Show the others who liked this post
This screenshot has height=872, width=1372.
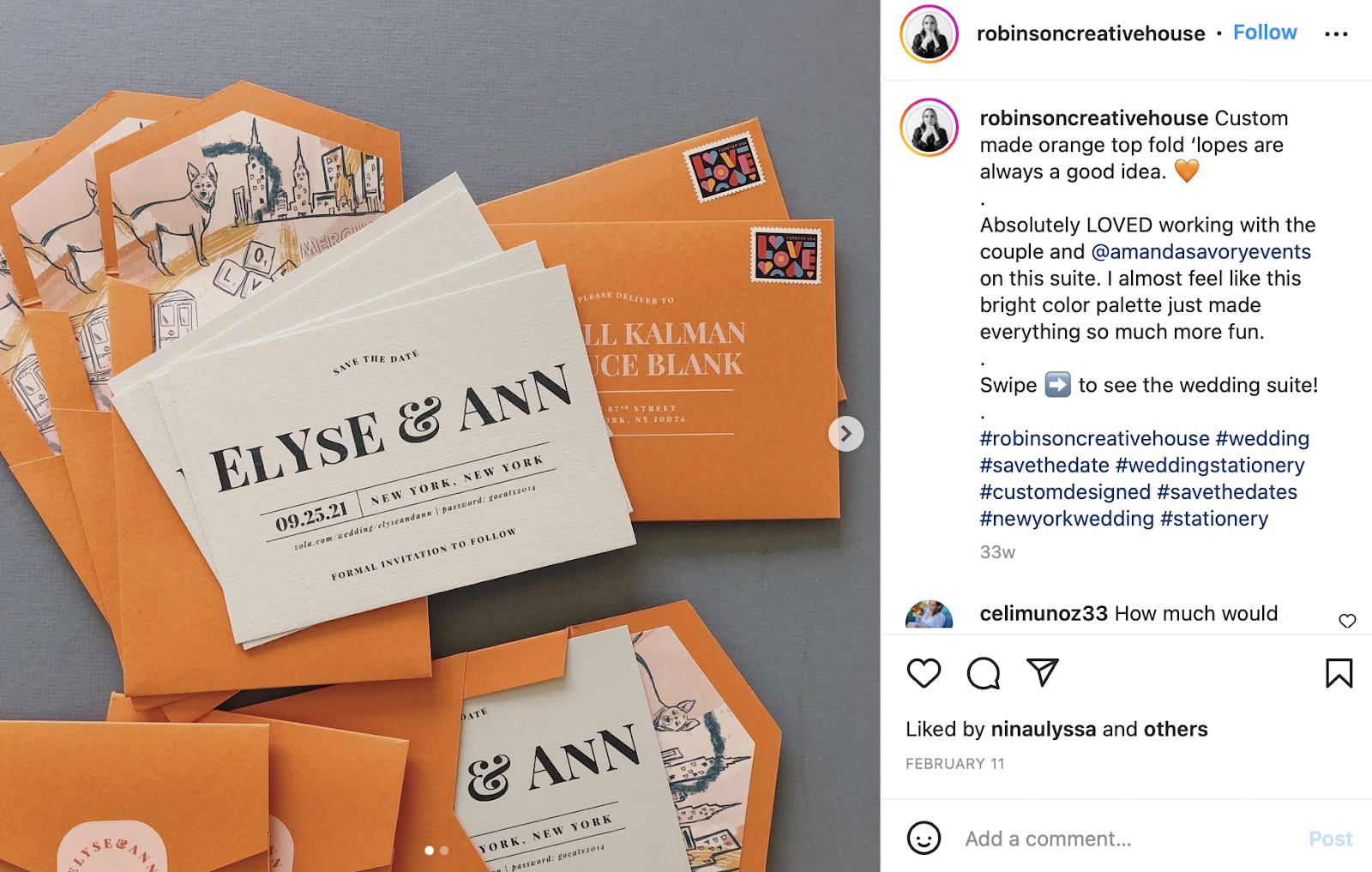pyautogui.click(x=1176, y=729)
